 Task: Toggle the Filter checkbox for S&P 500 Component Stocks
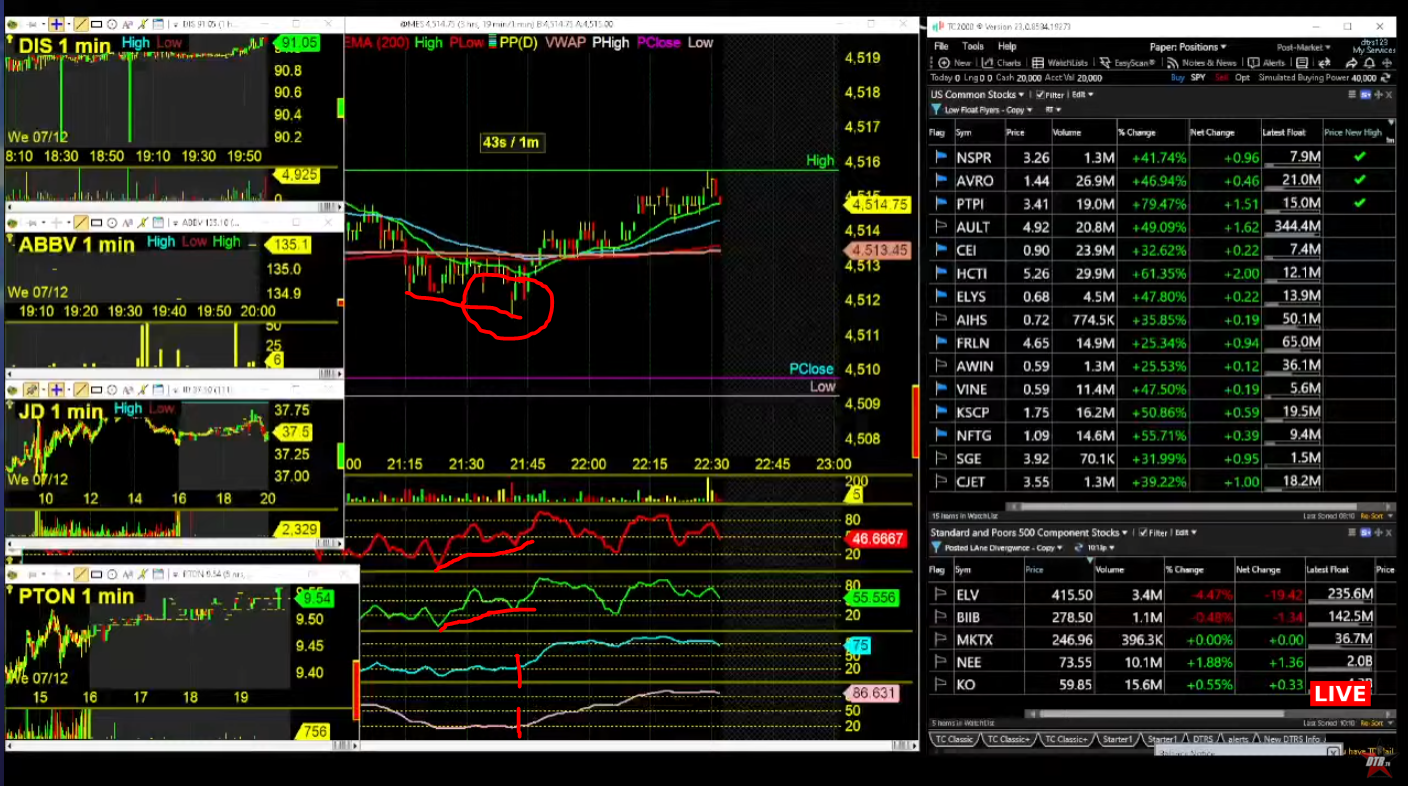coord(1143,533)
